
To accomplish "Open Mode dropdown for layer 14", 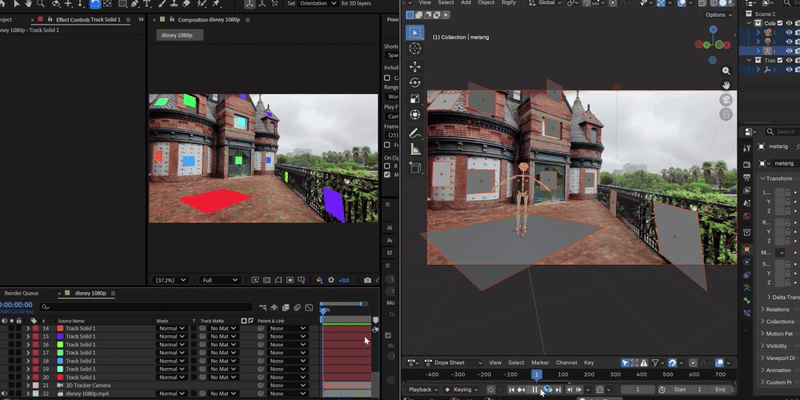I will (x=171, y=329).
